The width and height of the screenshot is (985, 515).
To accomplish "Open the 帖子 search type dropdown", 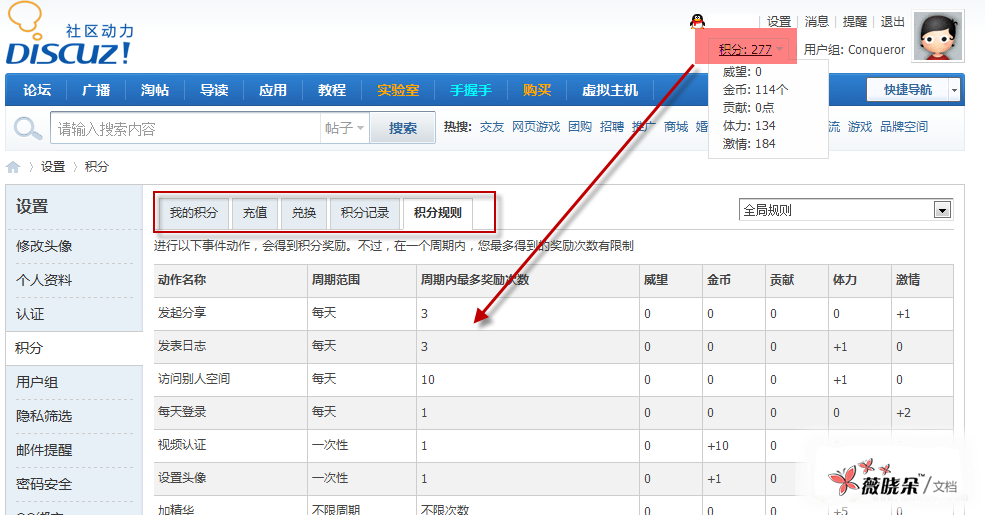I will 345,129.
